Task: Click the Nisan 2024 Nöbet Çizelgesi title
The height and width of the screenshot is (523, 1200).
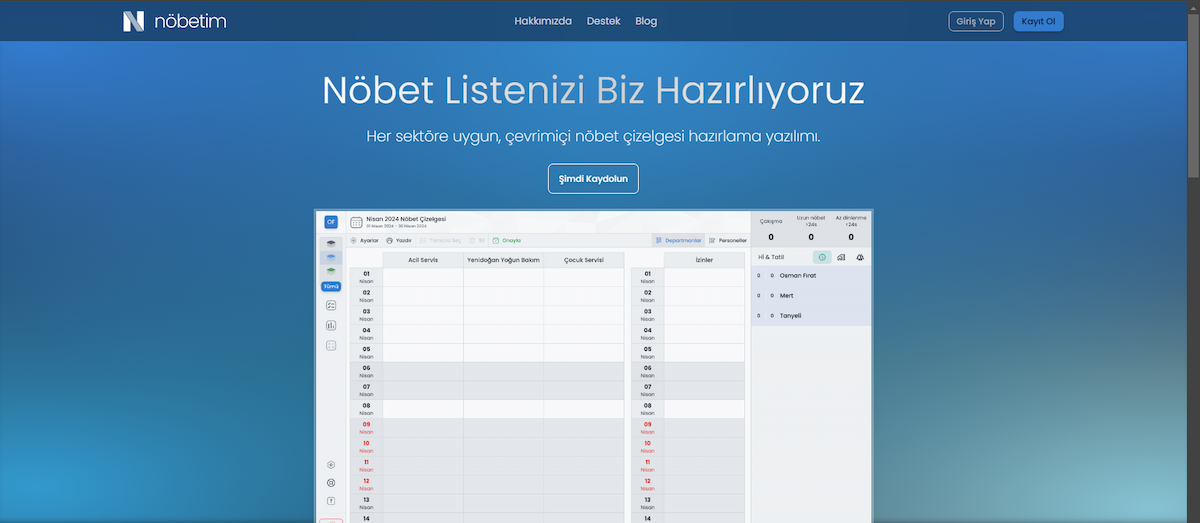Action: 406,218
